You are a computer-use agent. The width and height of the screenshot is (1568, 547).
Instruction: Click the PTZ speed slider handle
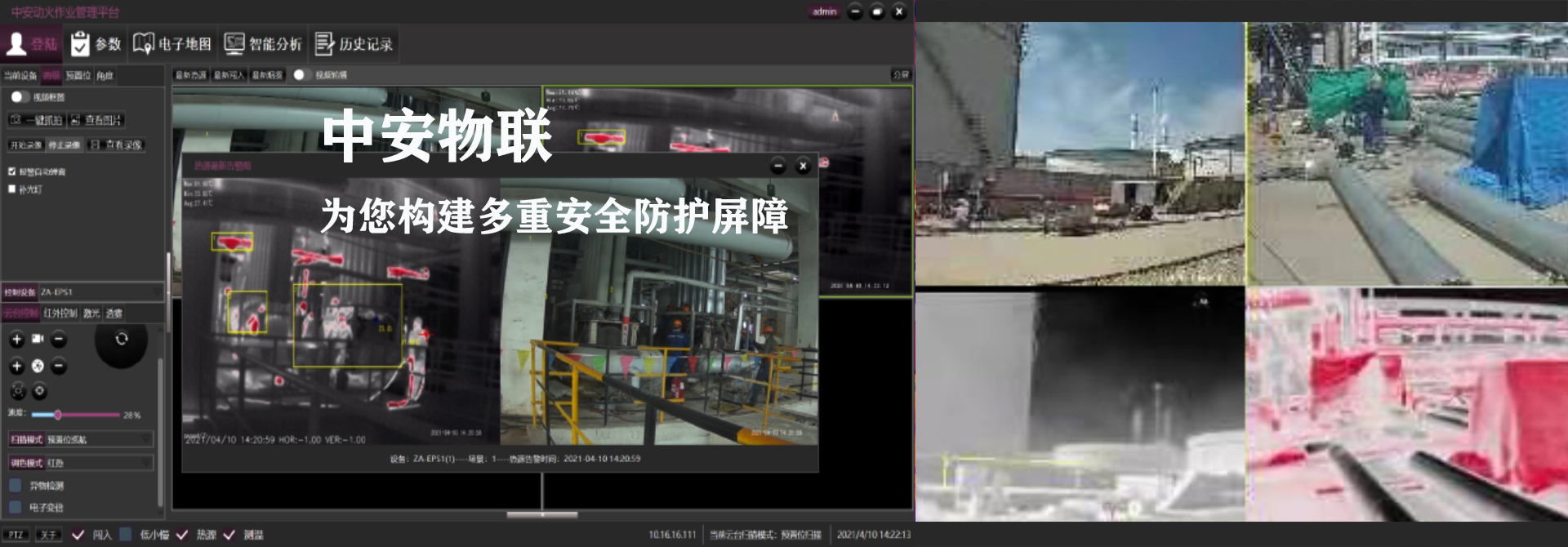click(57, 415)
